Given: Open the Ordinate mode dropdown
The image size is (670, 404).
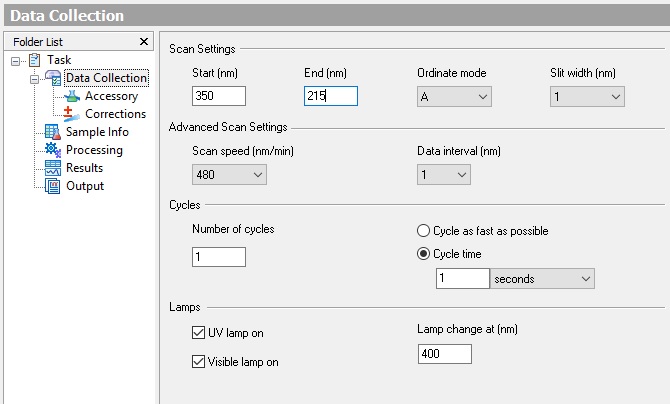Looking at the screenshot, I should click(454, 96).
